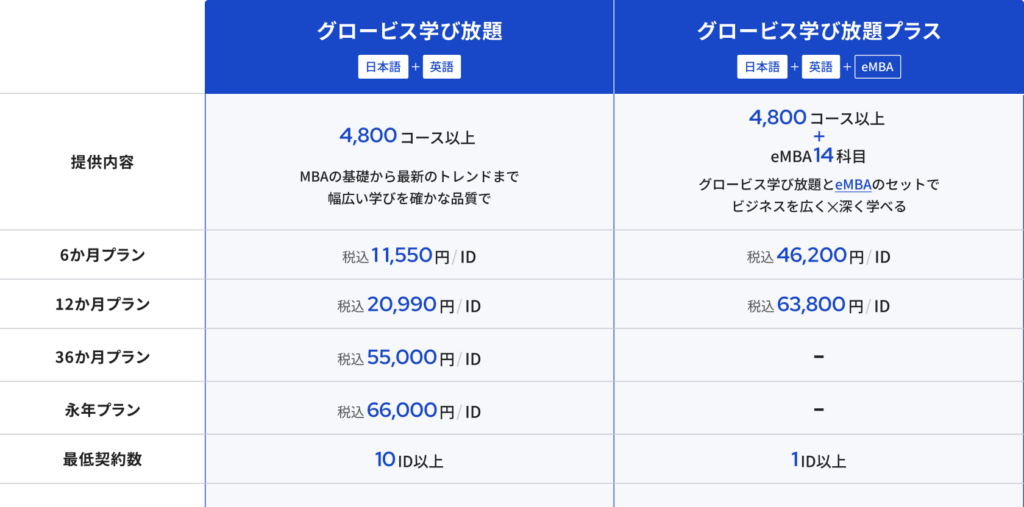The width and height of the screenshot is (1024, 507).
Task: Open the underlined eMBA link in description
Action: (x=853, y=185)
